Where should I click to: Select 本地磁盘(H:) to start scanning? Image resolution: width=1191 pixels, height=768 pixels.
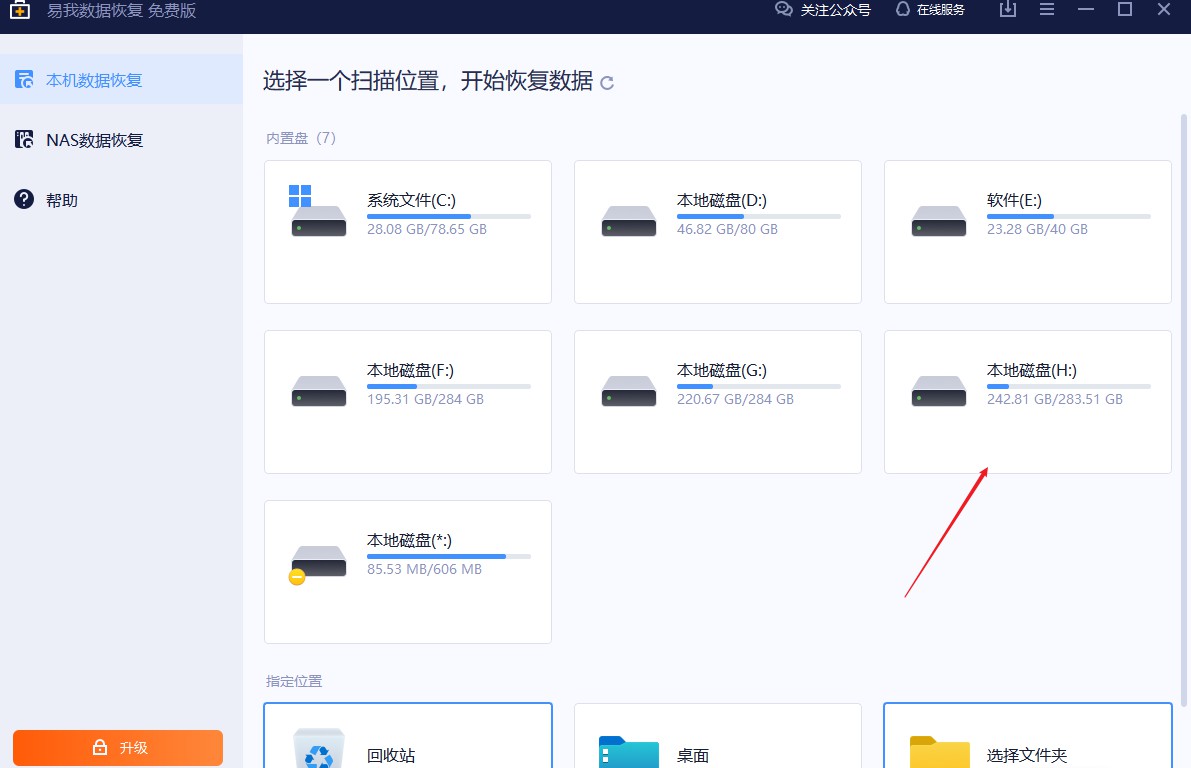pos(1027,401)
